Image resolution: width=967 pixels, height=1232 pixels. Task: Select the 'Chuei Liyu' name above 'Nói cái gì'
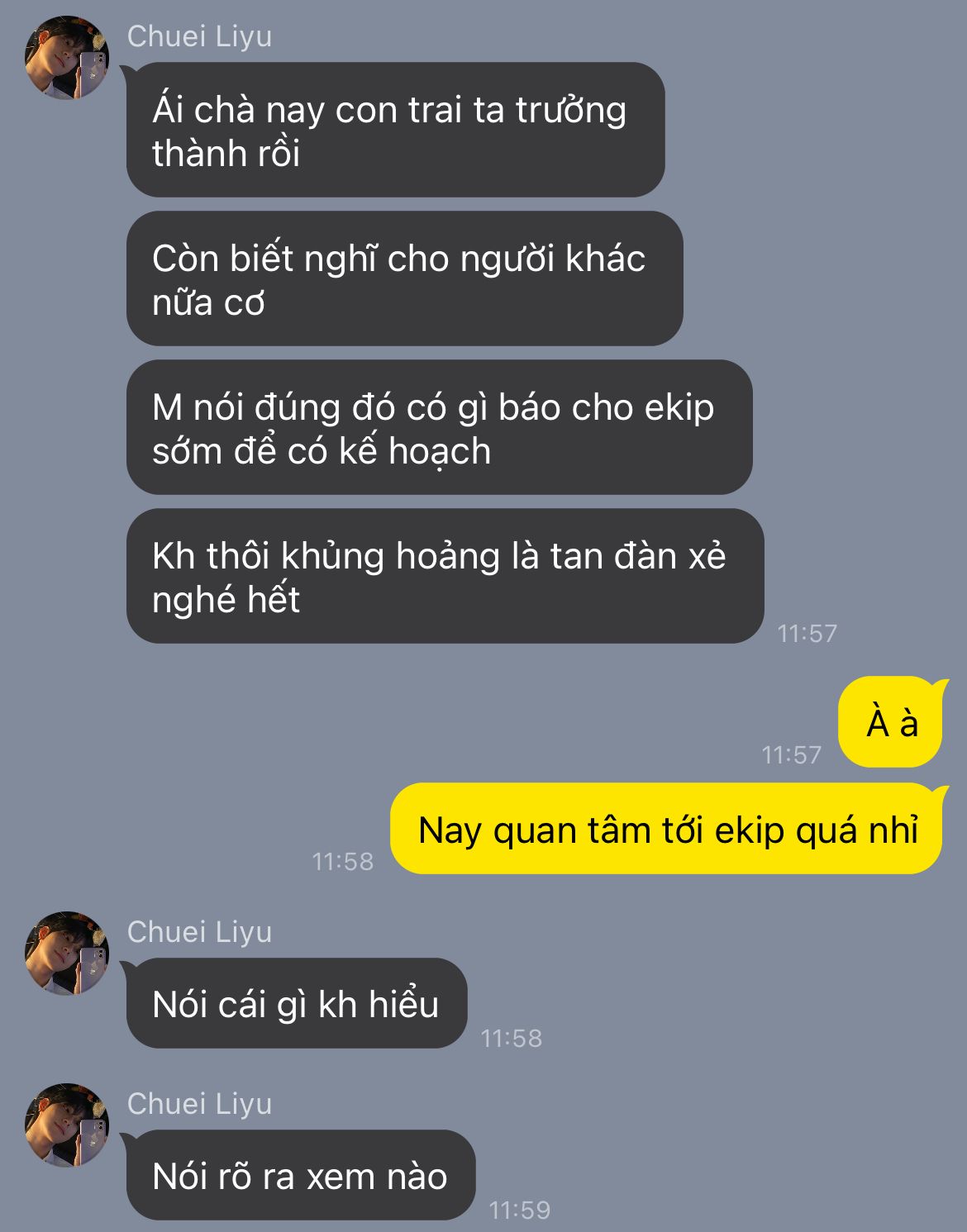(x=199, y=932)
